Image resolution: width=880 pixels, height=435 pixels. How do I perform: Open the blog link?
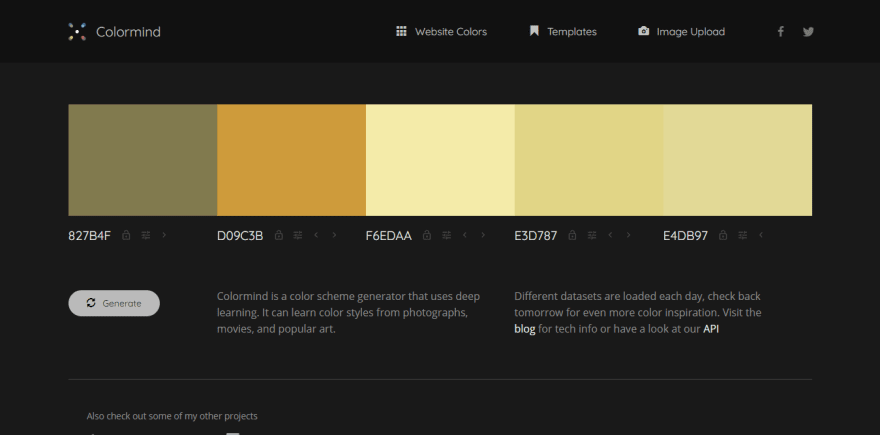525,329
